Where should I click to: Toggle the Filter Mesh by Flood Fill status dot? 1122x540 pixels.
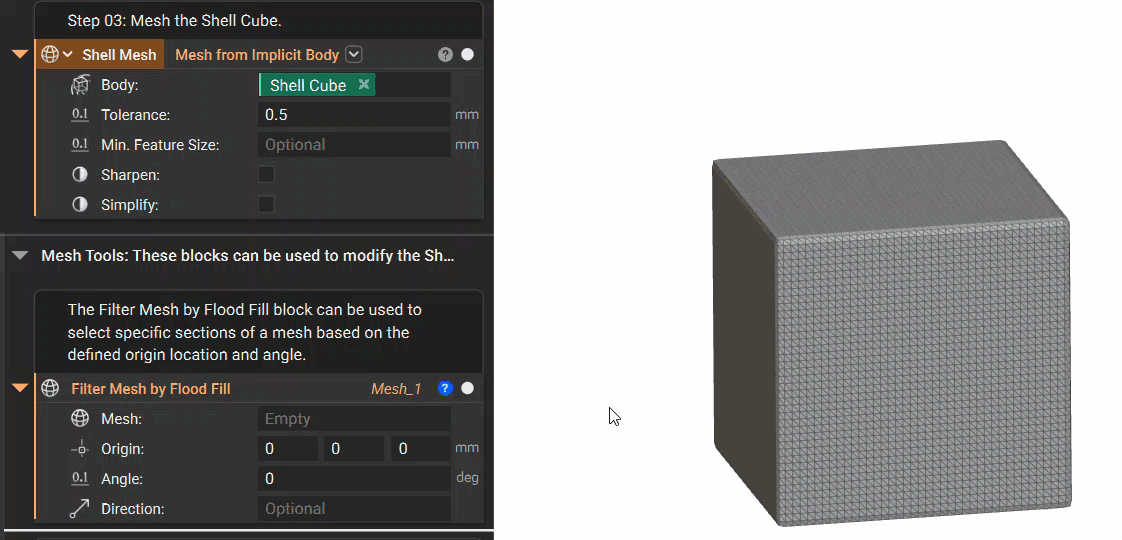(x=467, y=388)
